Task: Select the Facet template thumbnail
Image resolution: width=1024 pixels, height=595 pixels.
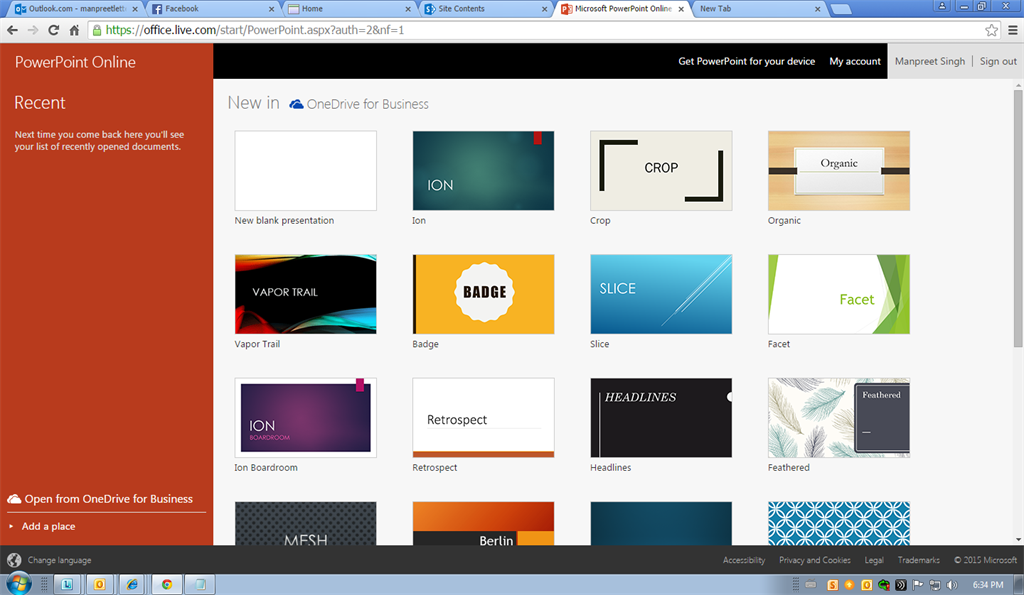Action: pos(839,294)
